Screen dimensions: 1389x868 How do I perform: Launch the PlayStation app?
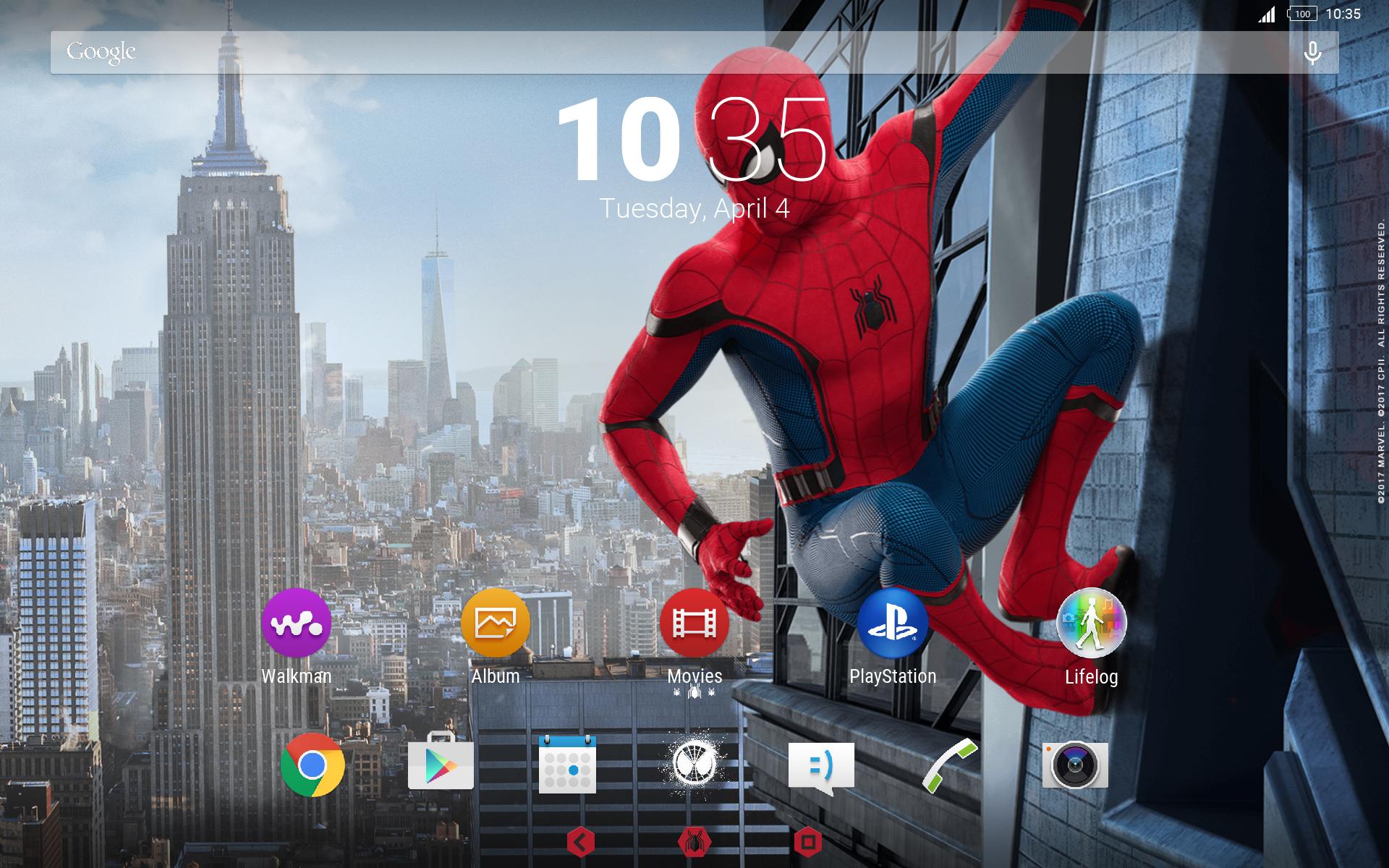pyautogui.click(x=893, y=624)
